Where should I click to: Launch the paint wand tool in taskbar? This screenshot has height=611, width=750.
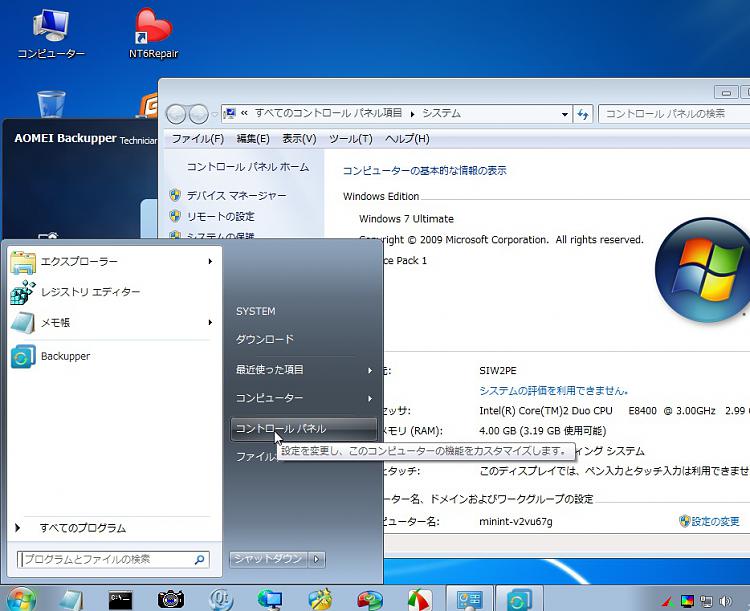coord(320,599)
